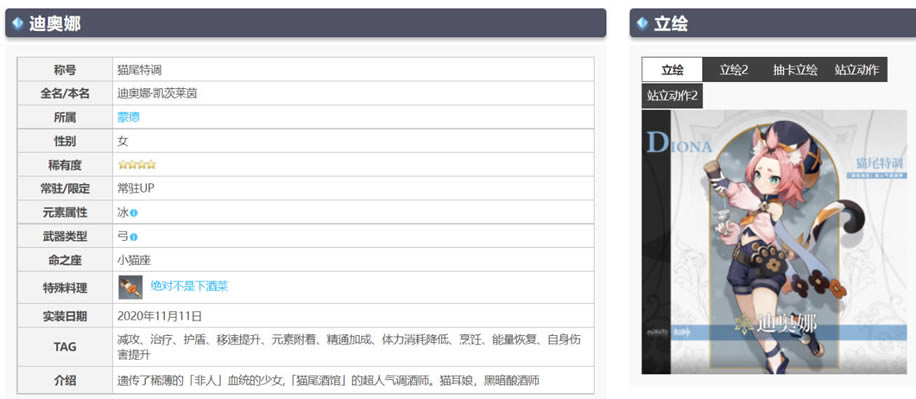
Task: Switch to the 抽卡立绘 tab
Action: 794,70
